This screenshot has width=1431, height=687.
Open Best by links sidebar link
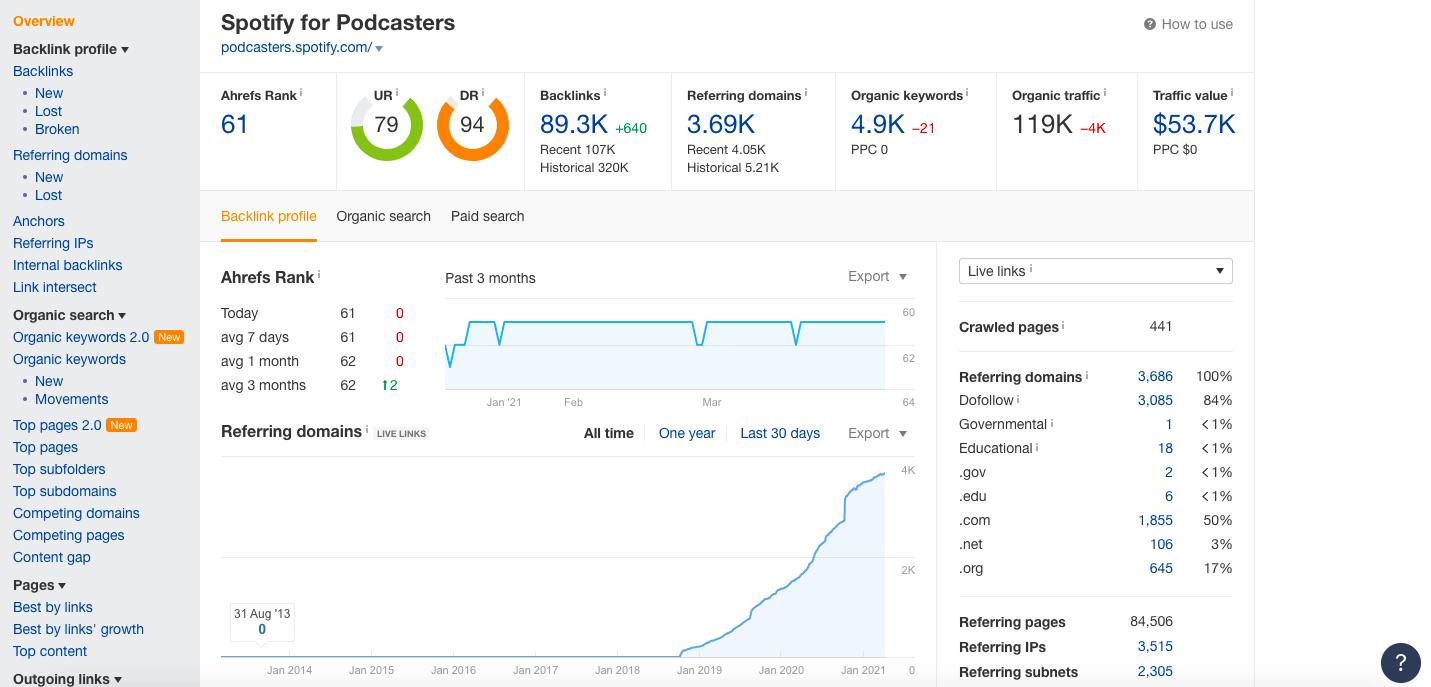click(x=53, y=607)
